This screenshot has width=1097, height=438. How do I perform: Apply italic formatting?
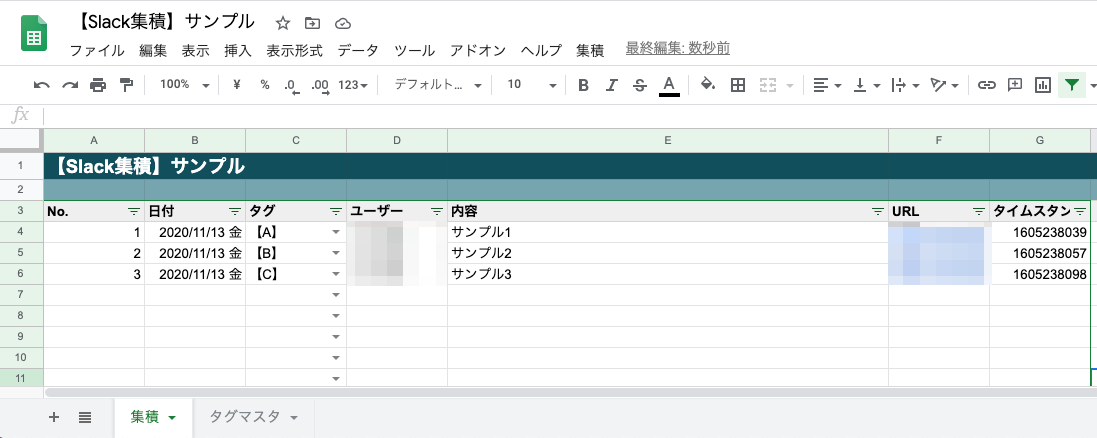[x=611, y=85]
